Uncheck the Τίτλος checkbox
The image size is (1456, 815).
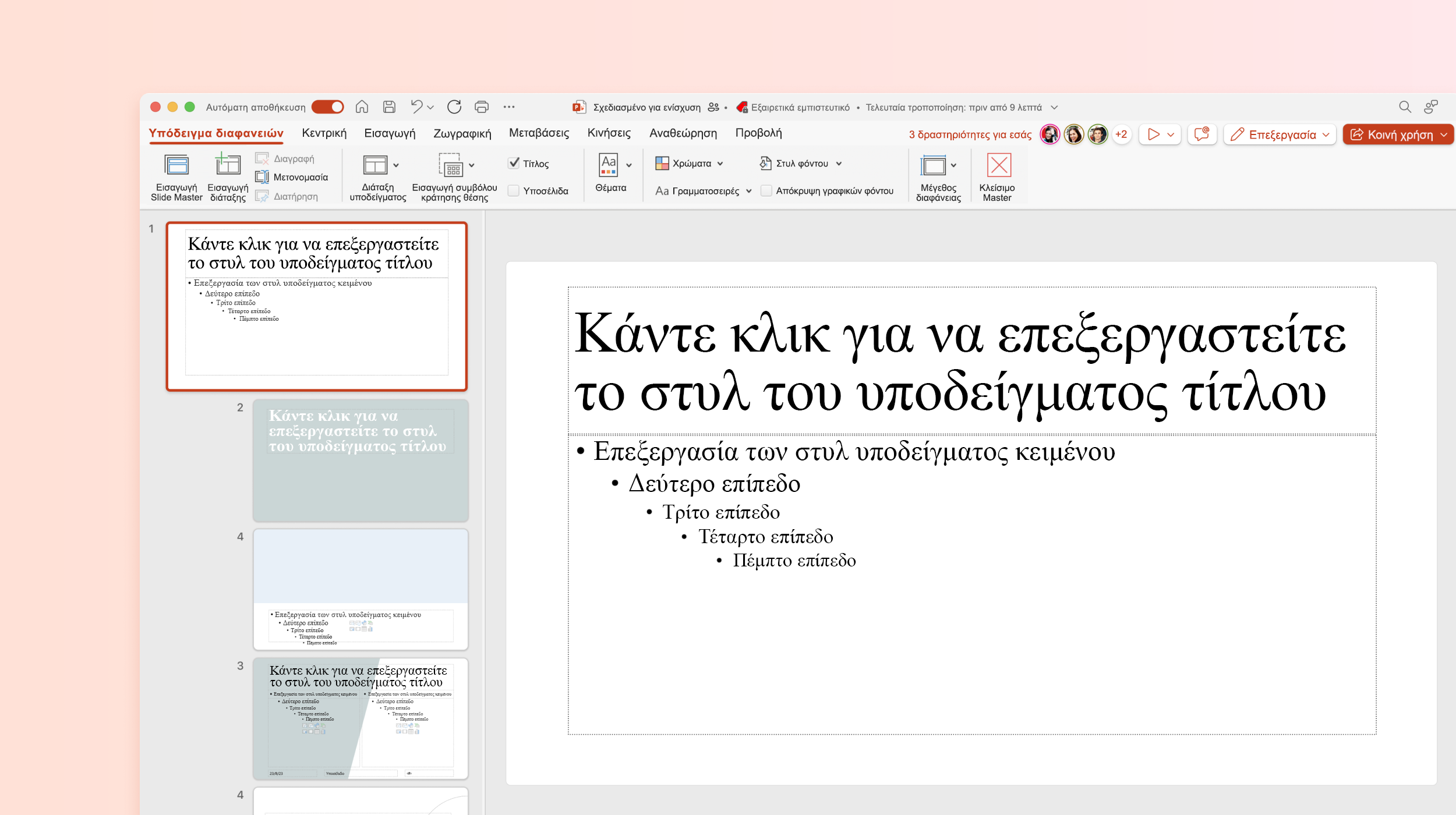(514, 163)
